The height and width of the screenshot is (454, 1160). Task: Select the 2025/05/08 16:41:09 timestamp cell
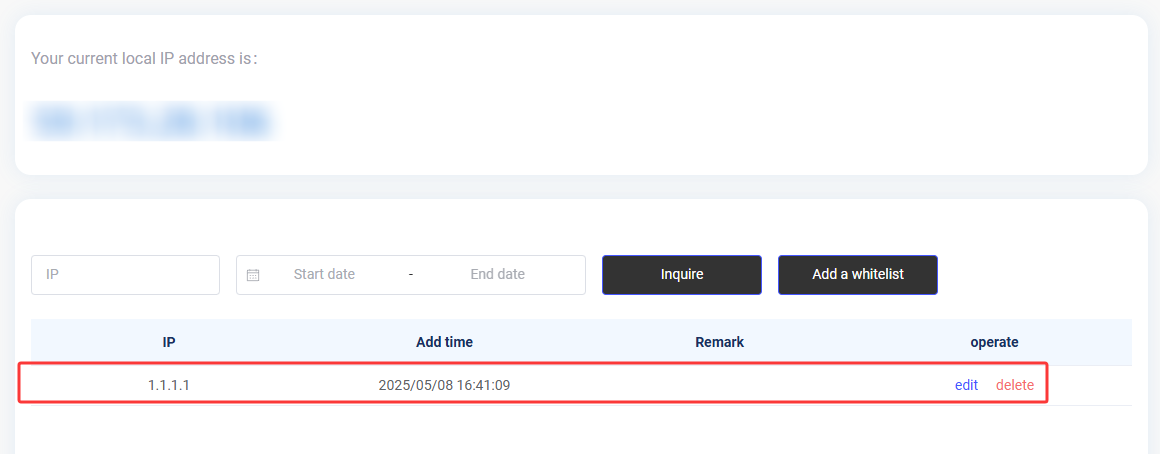coord(444,385)
